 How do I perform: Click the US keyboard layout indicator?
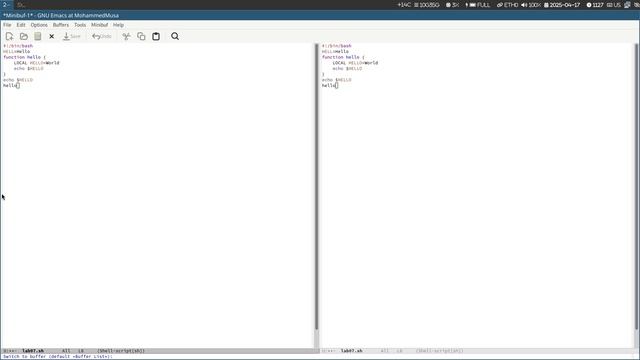(x=613, y=5)
